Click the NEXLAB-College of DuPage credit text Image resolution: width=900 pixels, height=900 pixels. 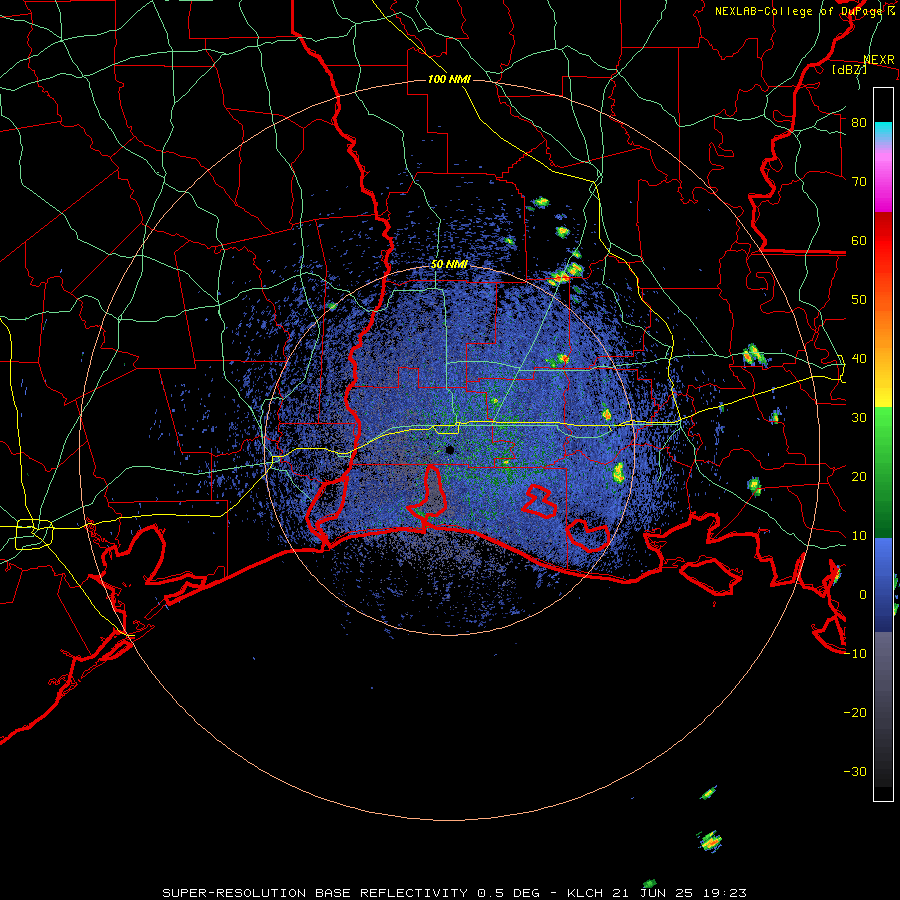[805, 11]
